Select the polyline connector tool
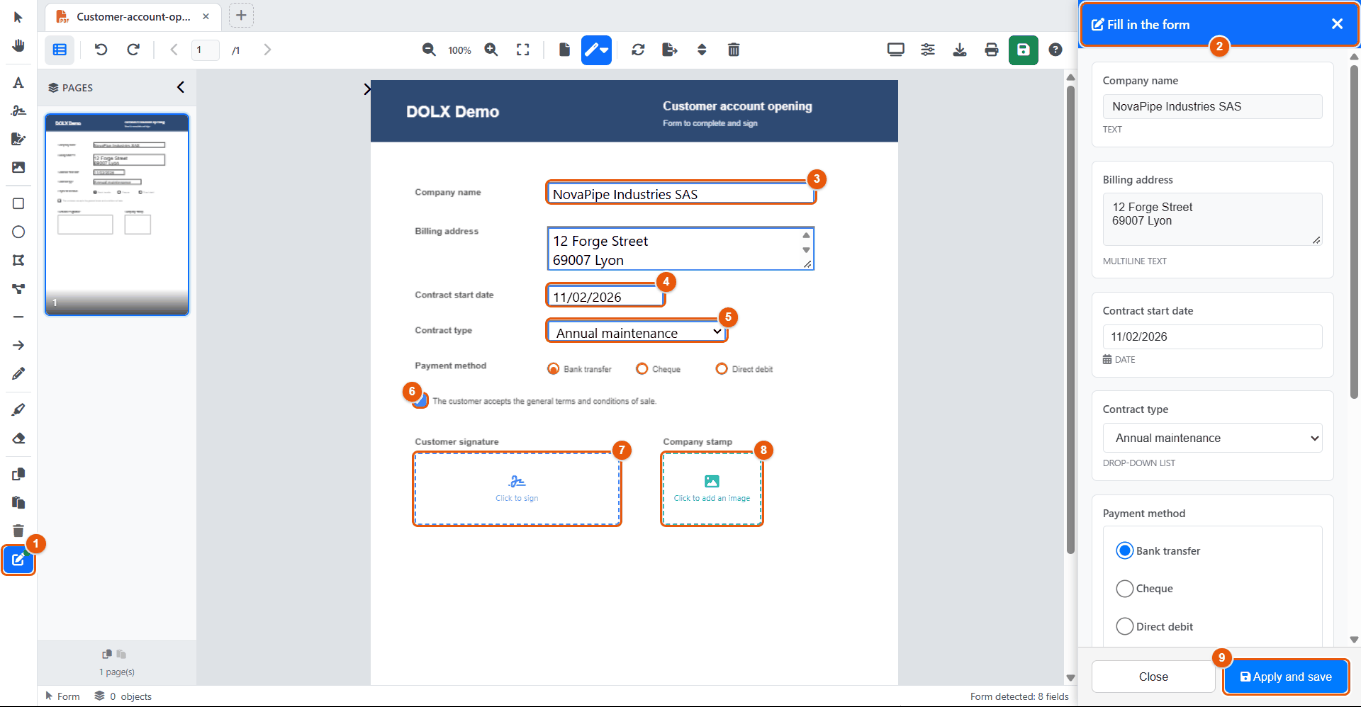Viewport: 1361px width, 707px height. tap(18, 289)
